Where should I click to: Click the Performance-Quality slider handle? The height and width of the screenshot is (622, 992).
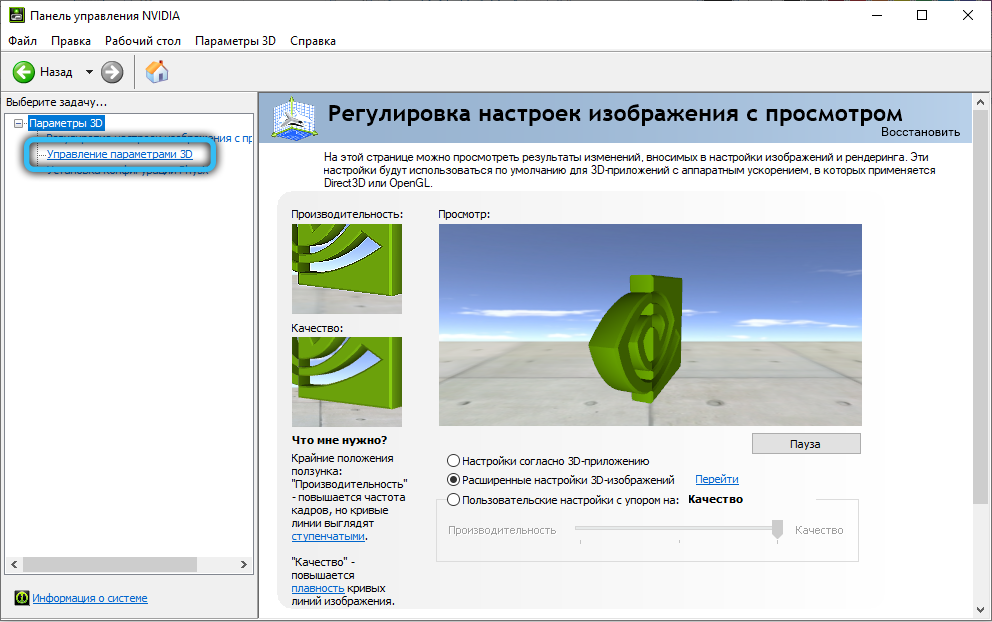tap(777, 530)
